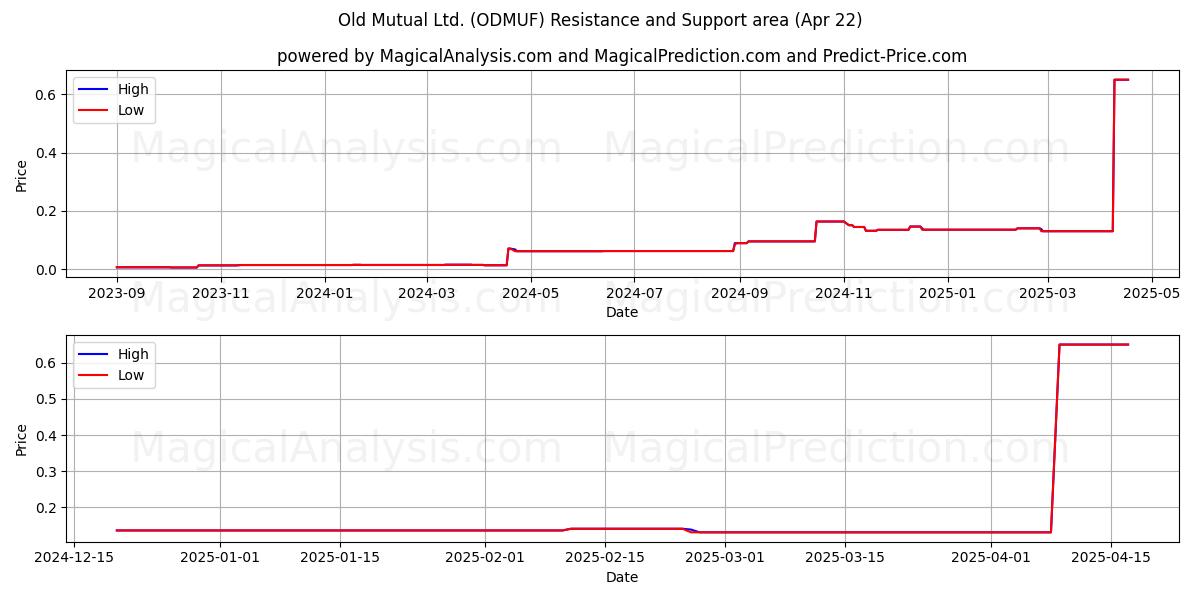Click the '2023-09' tick label
This screenshot has width=1200, height=600.
117,294
